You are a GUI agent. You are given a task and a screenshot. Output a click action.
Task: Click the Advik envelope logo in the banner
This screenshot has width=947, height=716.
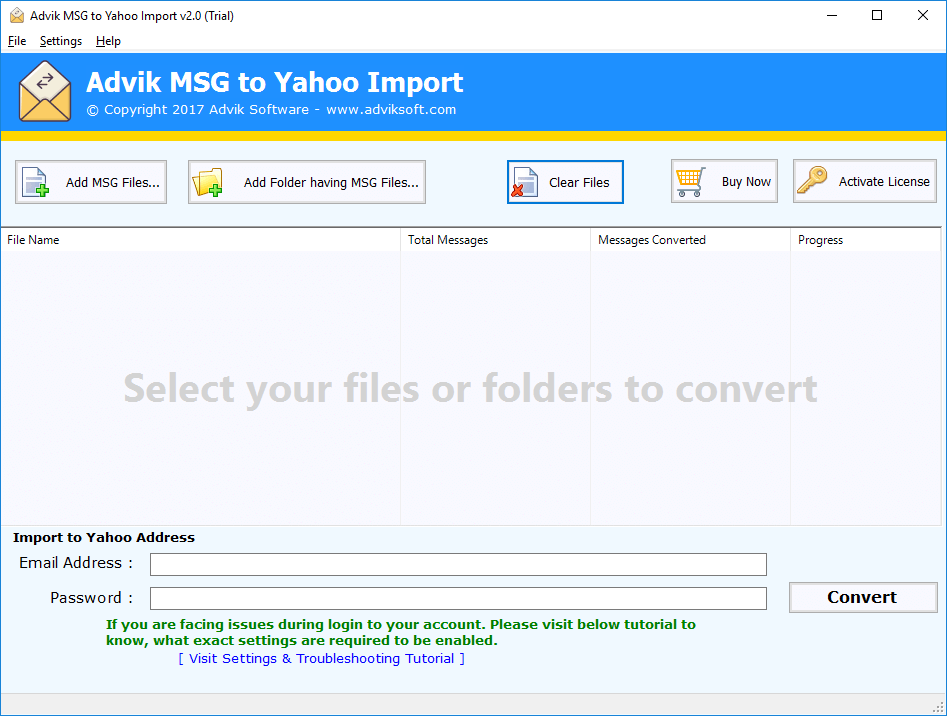pos(45,91)
